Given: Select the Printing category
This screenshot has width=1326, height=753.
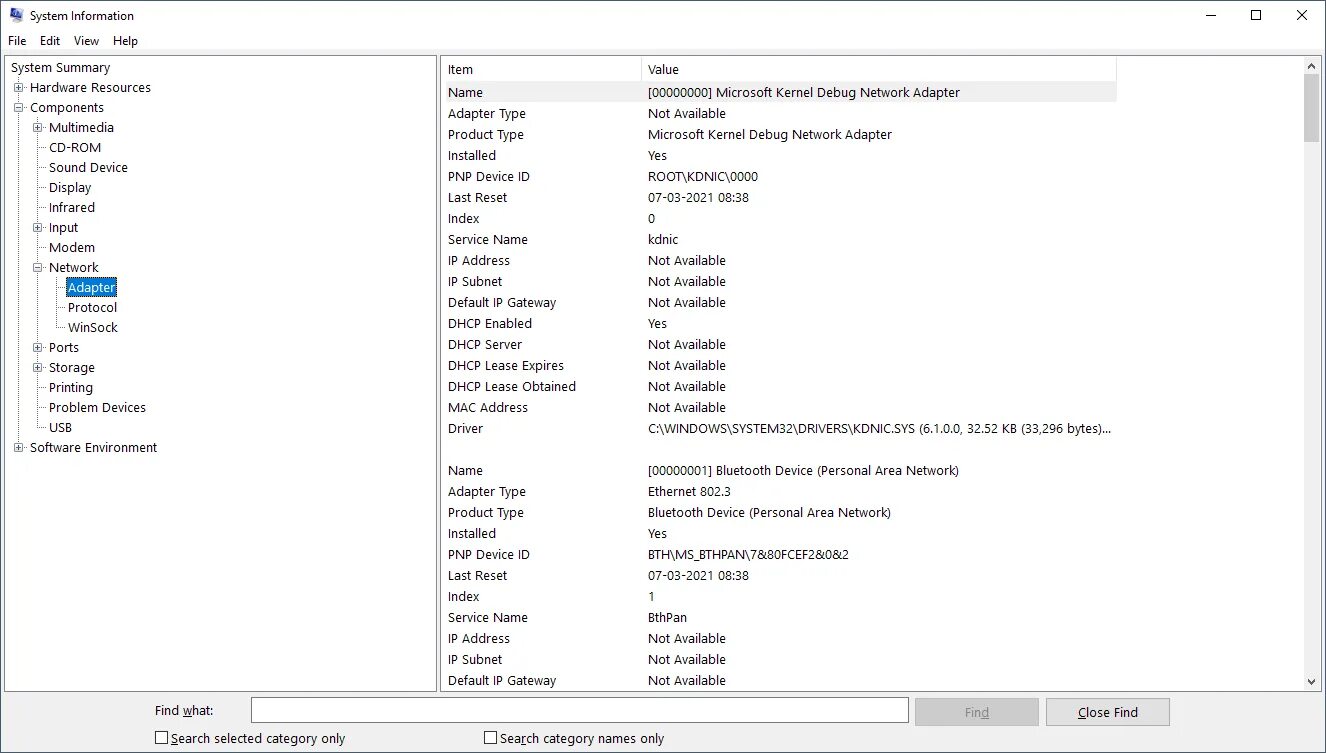Looking at the screenshot, I should point(71,388).
